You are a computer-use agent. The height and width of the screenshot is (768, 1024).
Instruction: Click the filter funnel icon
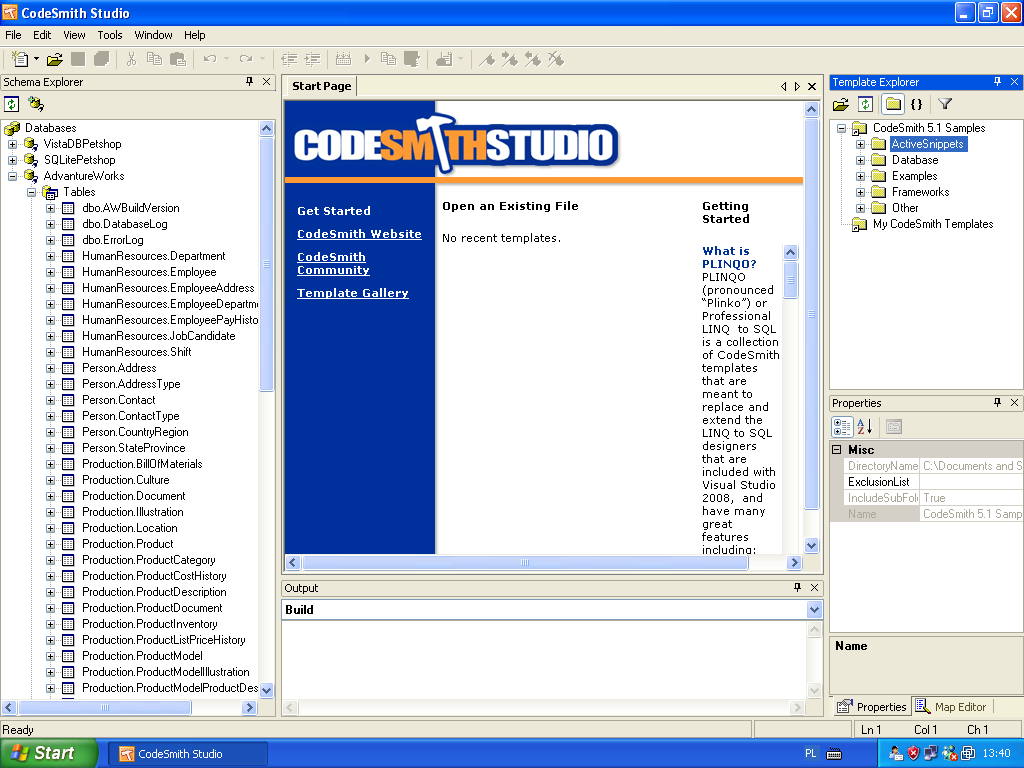[x=945, y=104]
